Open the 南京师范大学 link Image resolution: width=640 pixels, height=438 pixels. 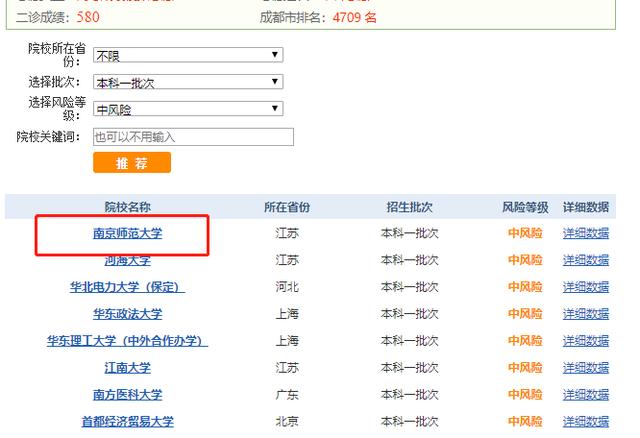pos(127,233)
